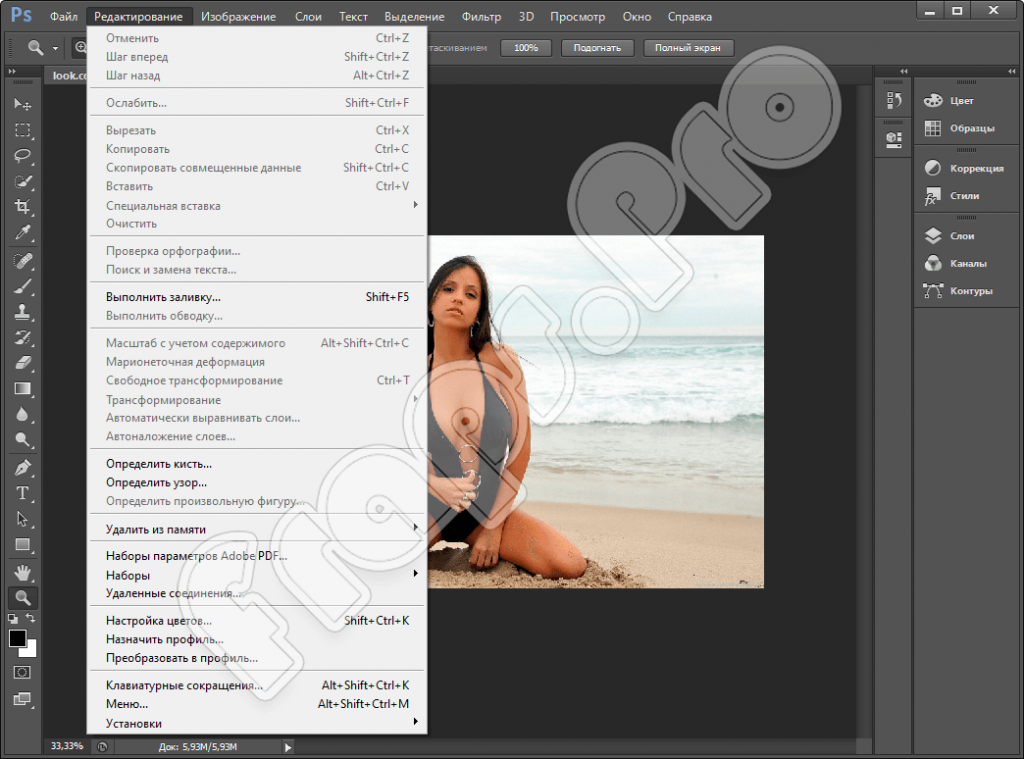The height and width of the screenshot is (759, 1024).
Task: Select the Brush tool
Action: [x=22, y=285]
